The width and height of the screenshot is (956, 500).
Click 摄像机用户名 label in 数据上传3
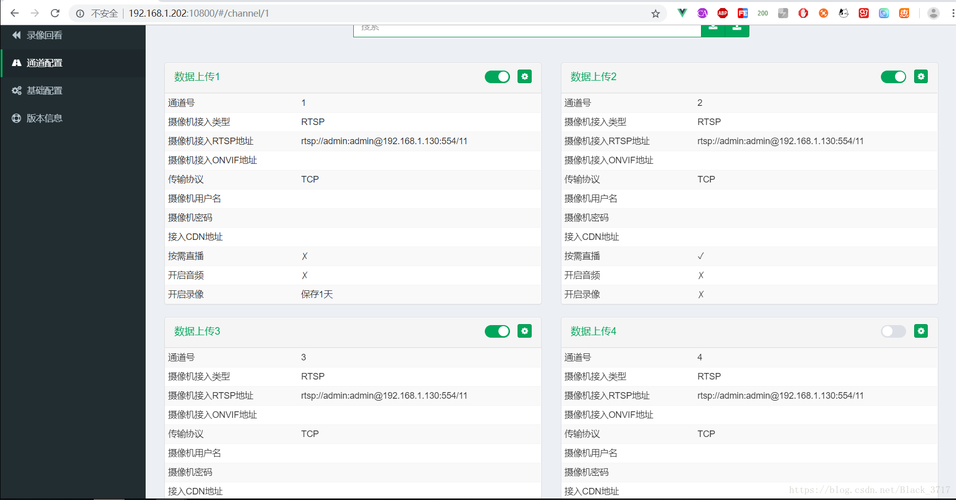click(x=194, y=453)
